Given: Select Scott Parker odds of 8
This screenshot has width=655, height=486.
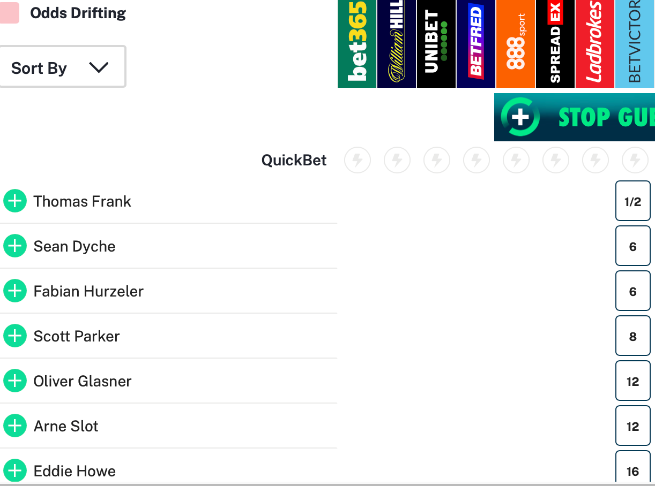Looking at the screenshot, I should coord(633,336).
